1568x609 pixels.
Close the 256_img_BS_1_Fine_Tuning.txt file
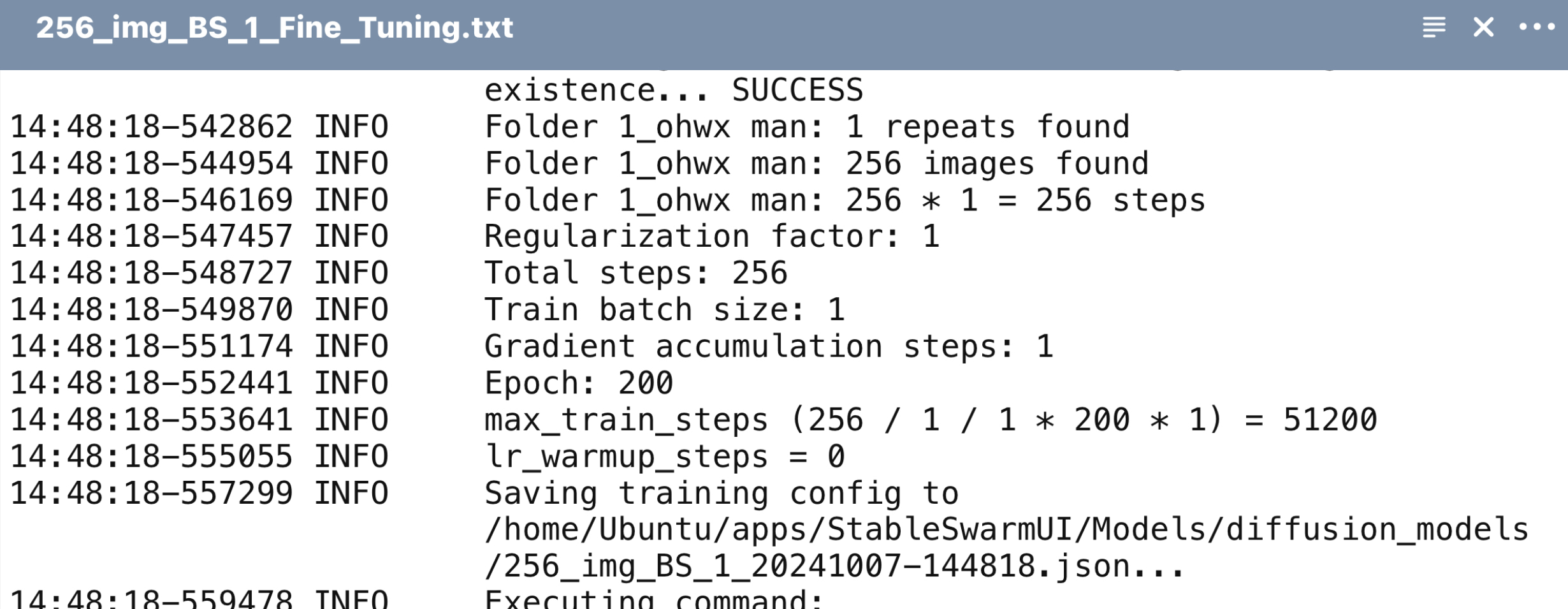click(1484, 27)
